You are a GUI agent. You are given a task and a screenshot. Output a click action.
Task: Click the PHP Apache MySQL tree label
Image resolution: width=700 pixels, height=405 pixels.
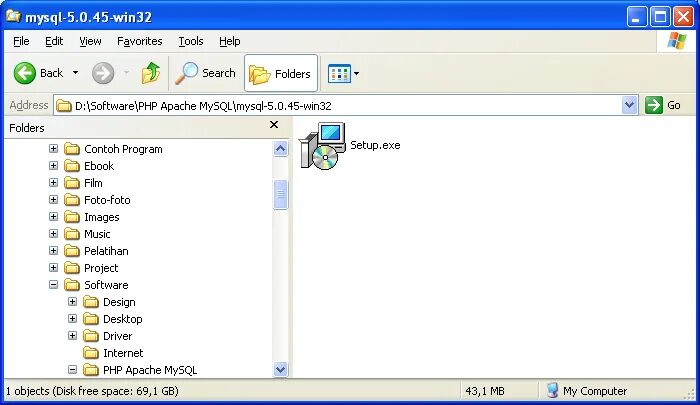(x=150, y=370)
